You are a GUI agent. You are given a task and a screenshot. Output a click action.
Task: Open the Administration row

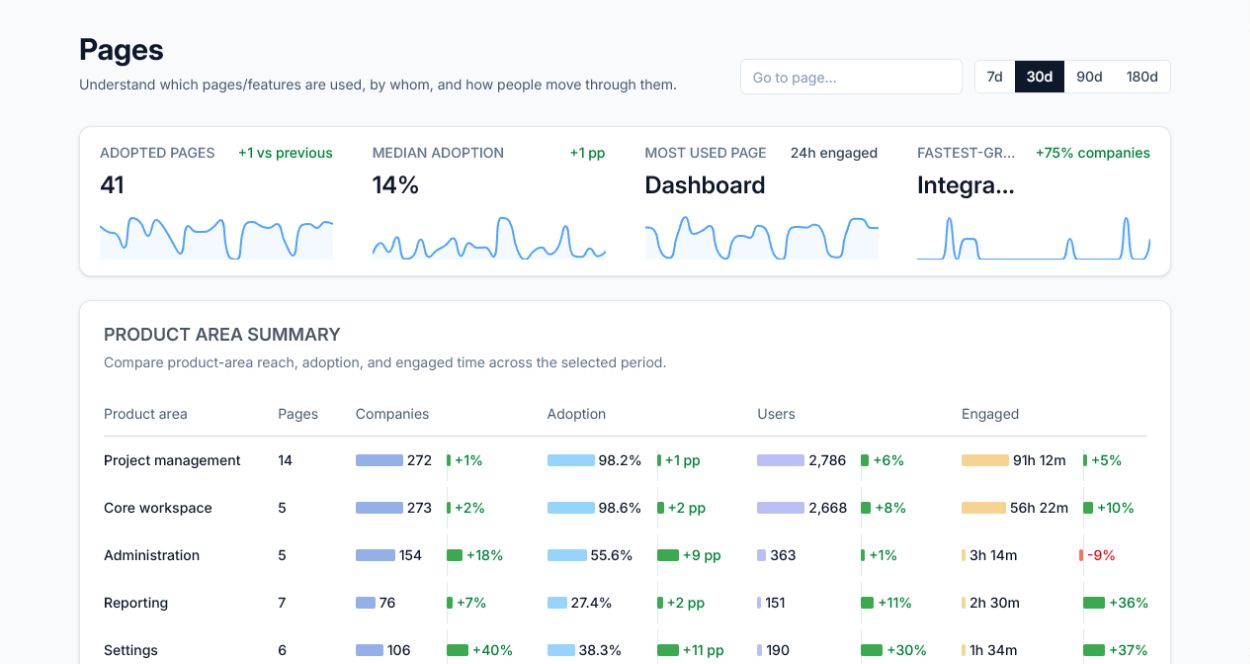pos(625,555)
